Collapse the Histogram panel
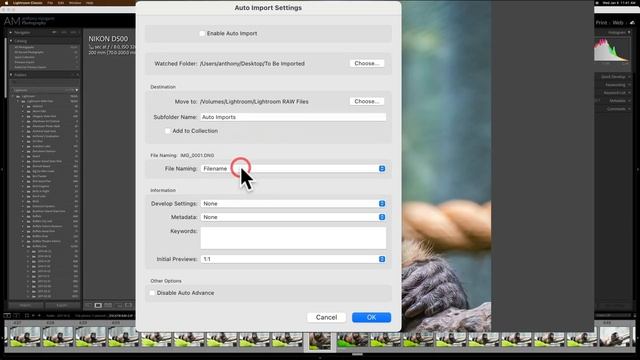Viewport: 640px width, 360px height. (629, 32)
